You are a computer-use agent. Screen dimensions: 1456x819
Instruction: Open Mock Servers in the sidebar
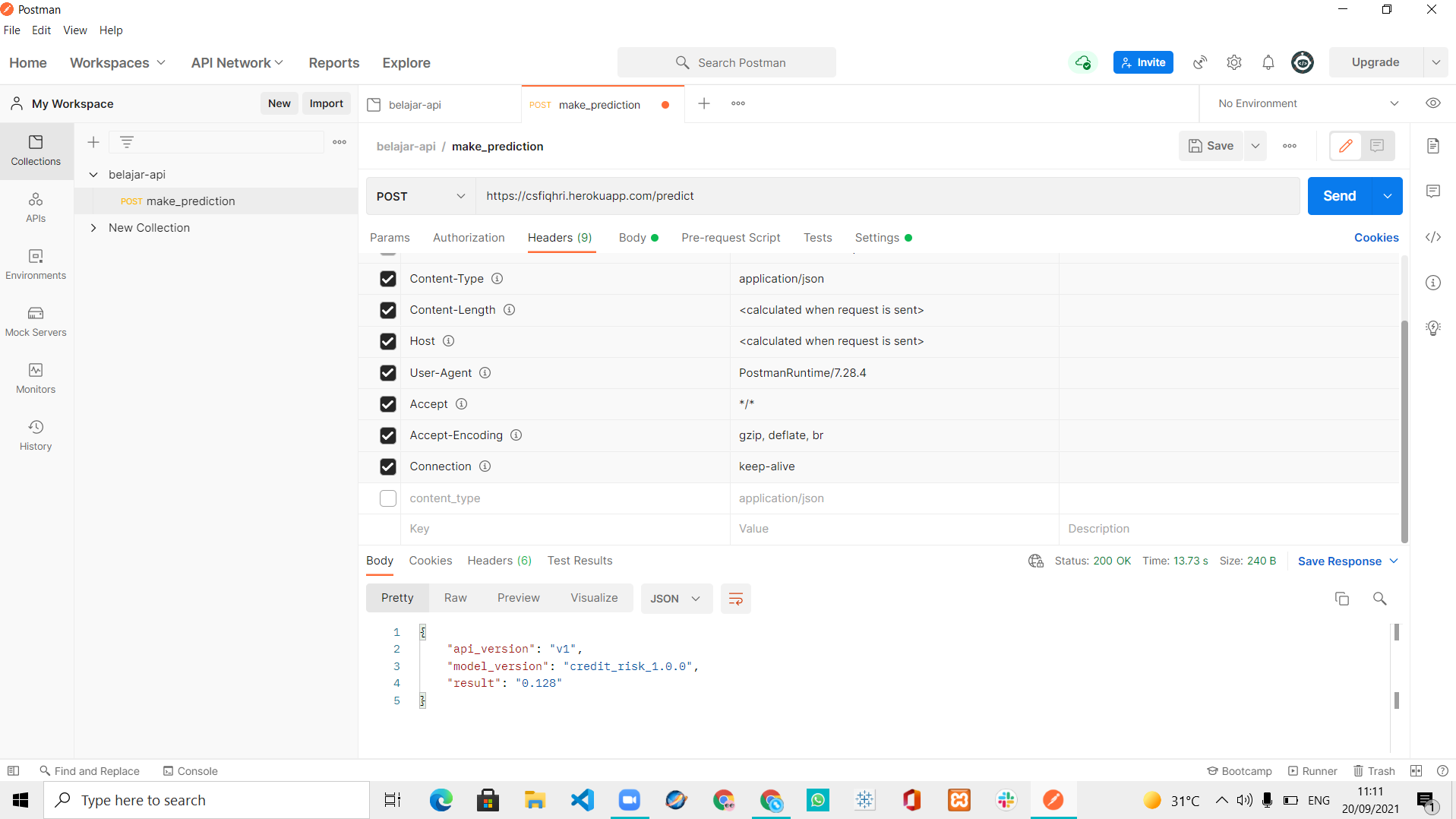pyautogui.click(x=36, y=321)
